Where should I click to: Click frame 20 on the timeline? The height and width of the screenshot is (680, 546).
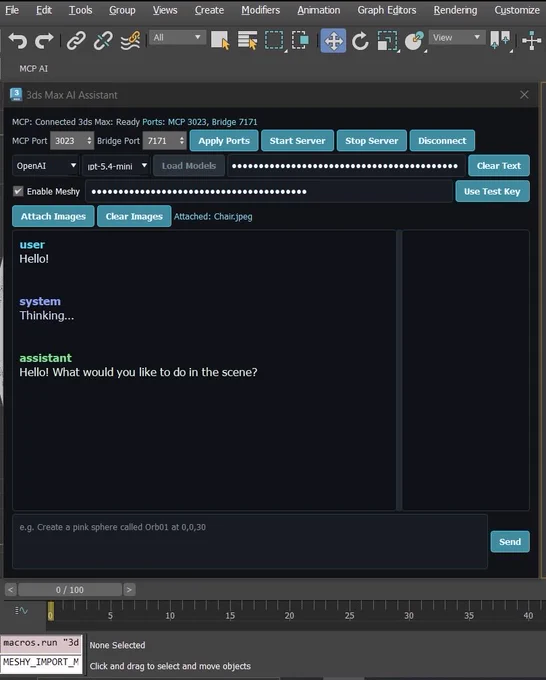(x=289, y=615)
